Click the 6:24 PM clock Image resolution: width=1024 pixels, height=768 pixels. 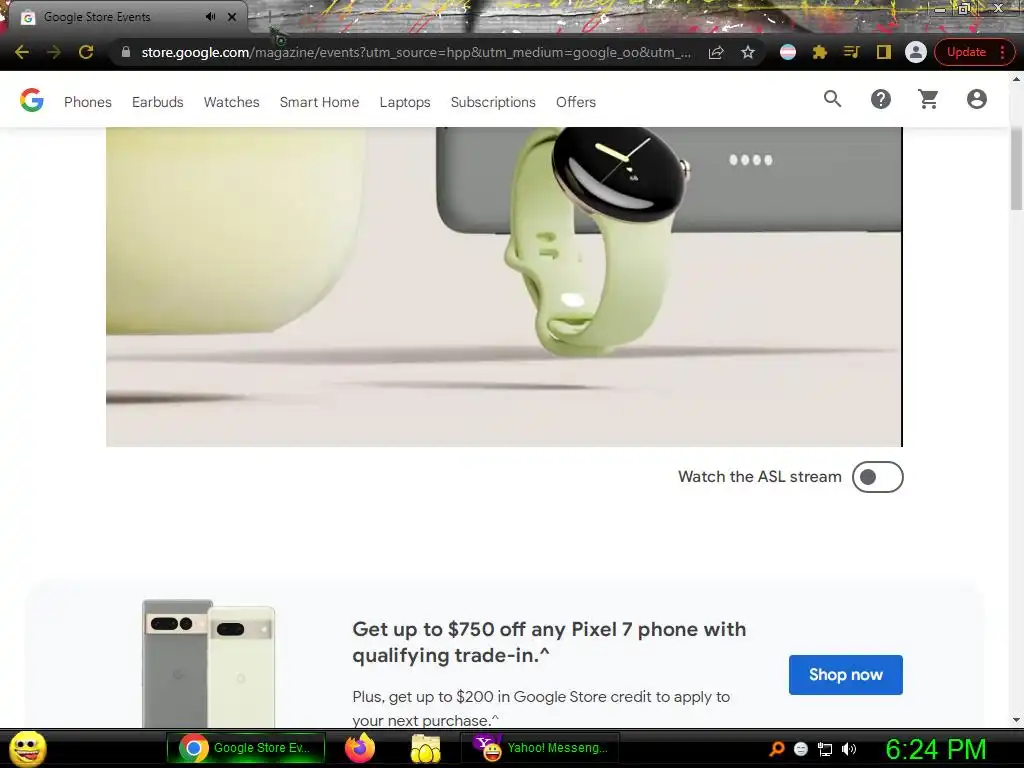click(x=936, y=749)
